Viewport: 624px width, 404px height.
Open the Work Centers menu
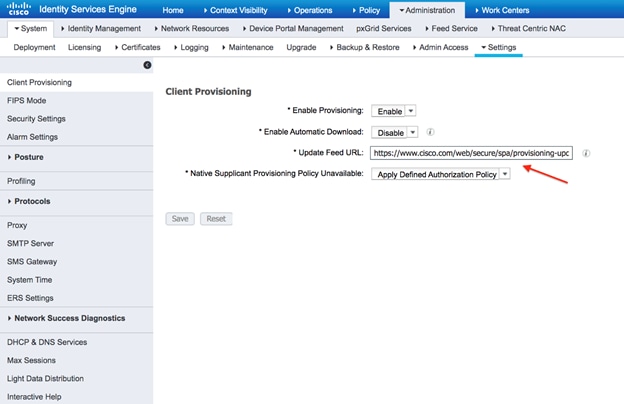click(502, 10)
